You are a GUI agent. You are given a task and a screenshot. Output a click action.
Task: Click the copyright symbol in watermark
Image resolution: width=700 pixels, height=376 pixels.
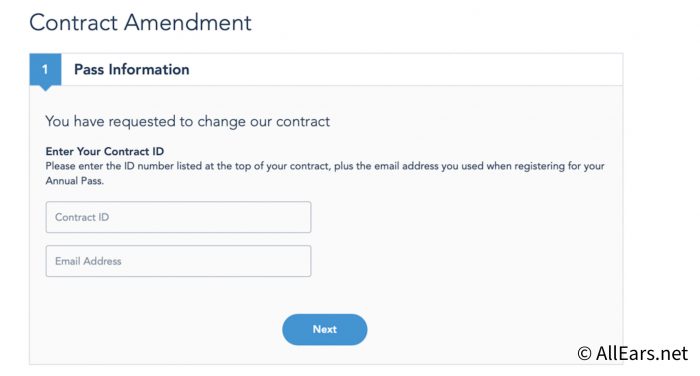pos(584,354)
